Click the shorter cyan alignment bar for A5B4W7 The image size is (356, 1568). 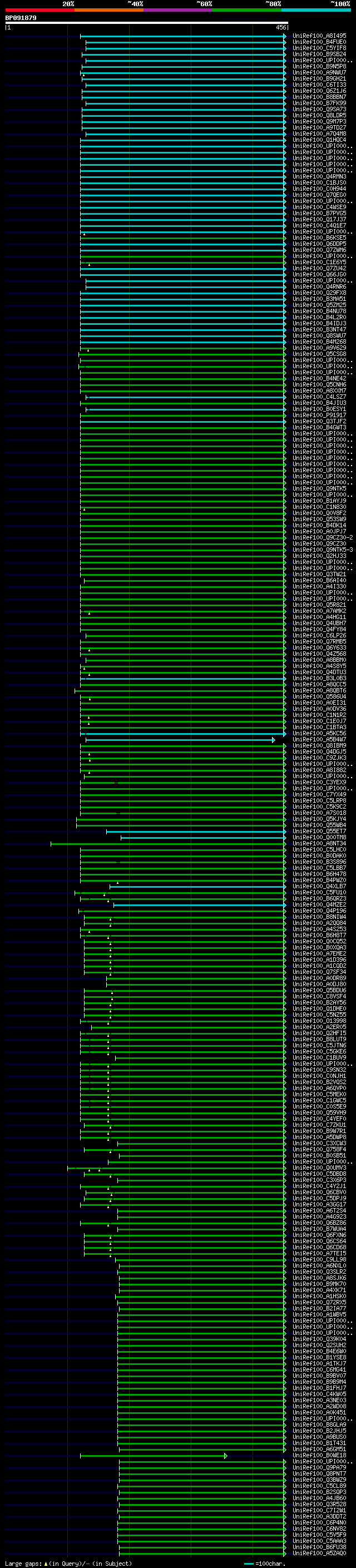pos(180,740)
